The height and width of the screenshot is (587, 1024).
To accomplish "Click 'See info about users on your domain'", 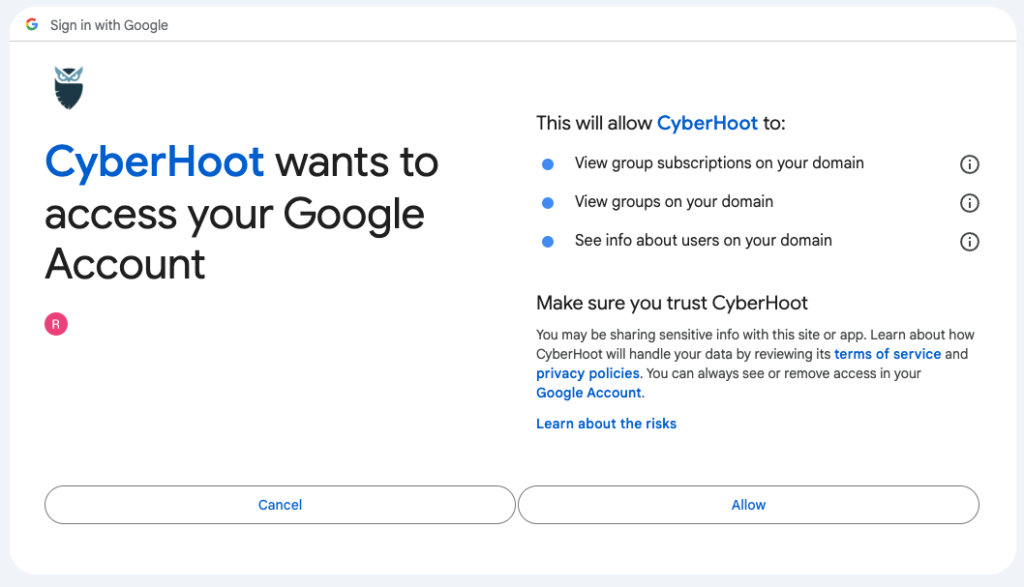I will click(703, 240).
